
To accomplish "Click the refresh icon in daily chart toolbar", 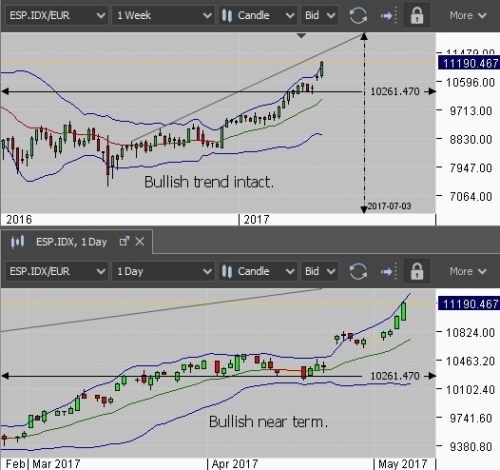I will click(358, 271).
